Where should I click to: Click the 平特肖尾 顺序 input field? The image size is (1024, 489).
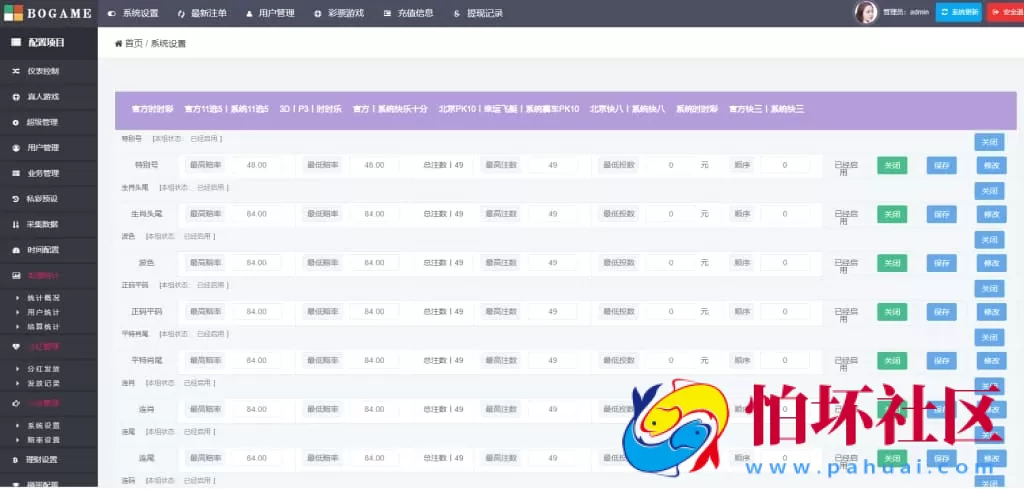click(784, 361)
